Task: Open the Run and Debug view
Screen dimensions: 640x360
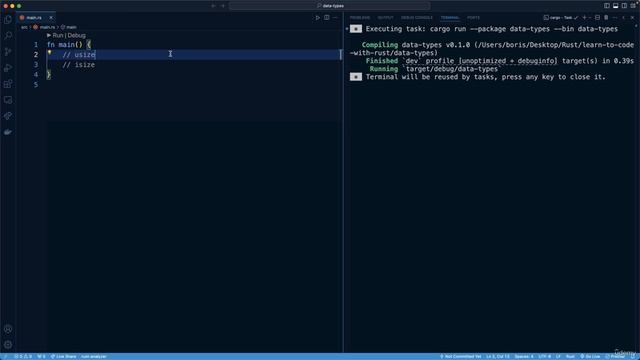Action: click(8, 68)
